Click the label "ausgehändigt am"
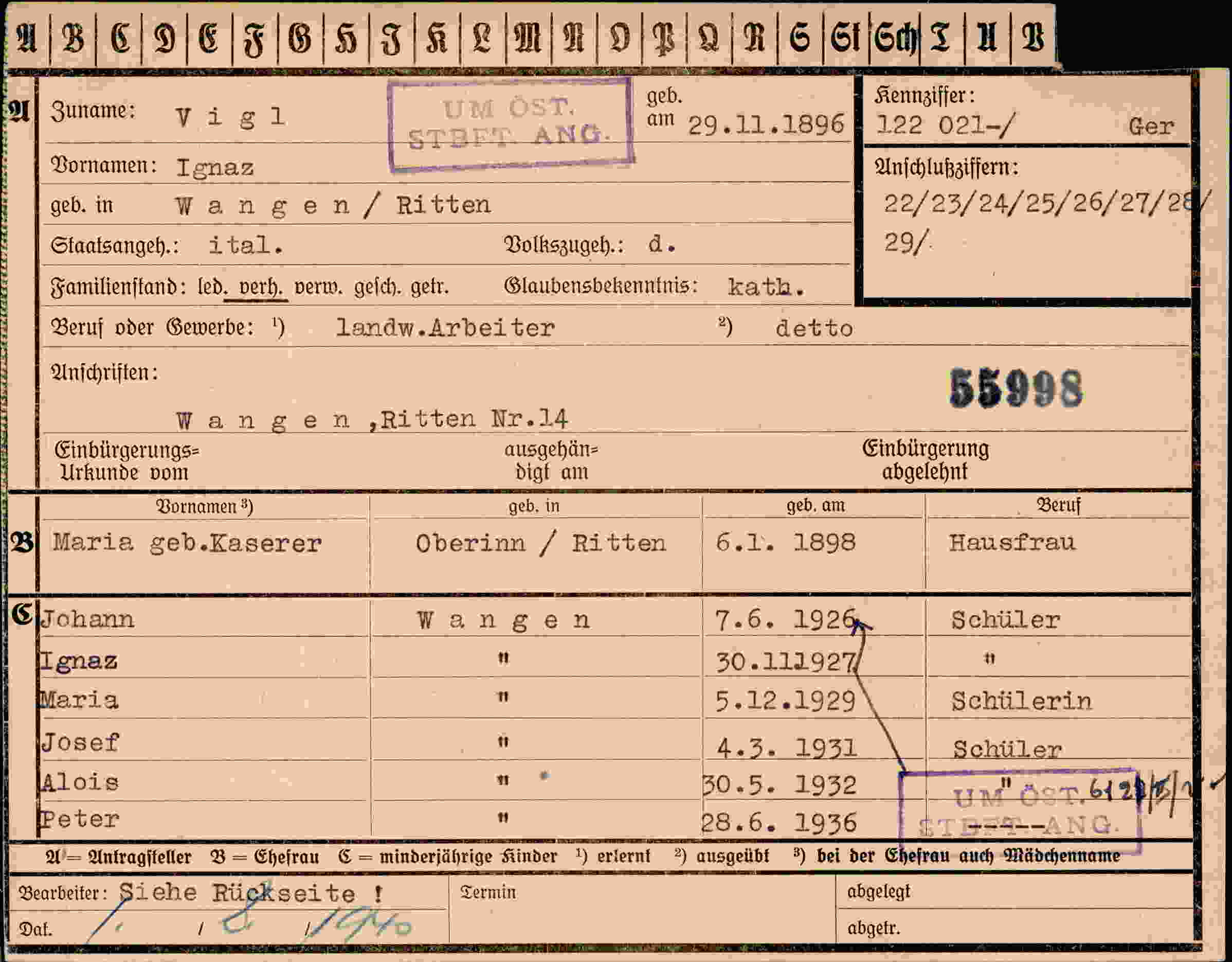The width and height of the screenshot is (1232, 962). tap(551, 461)
